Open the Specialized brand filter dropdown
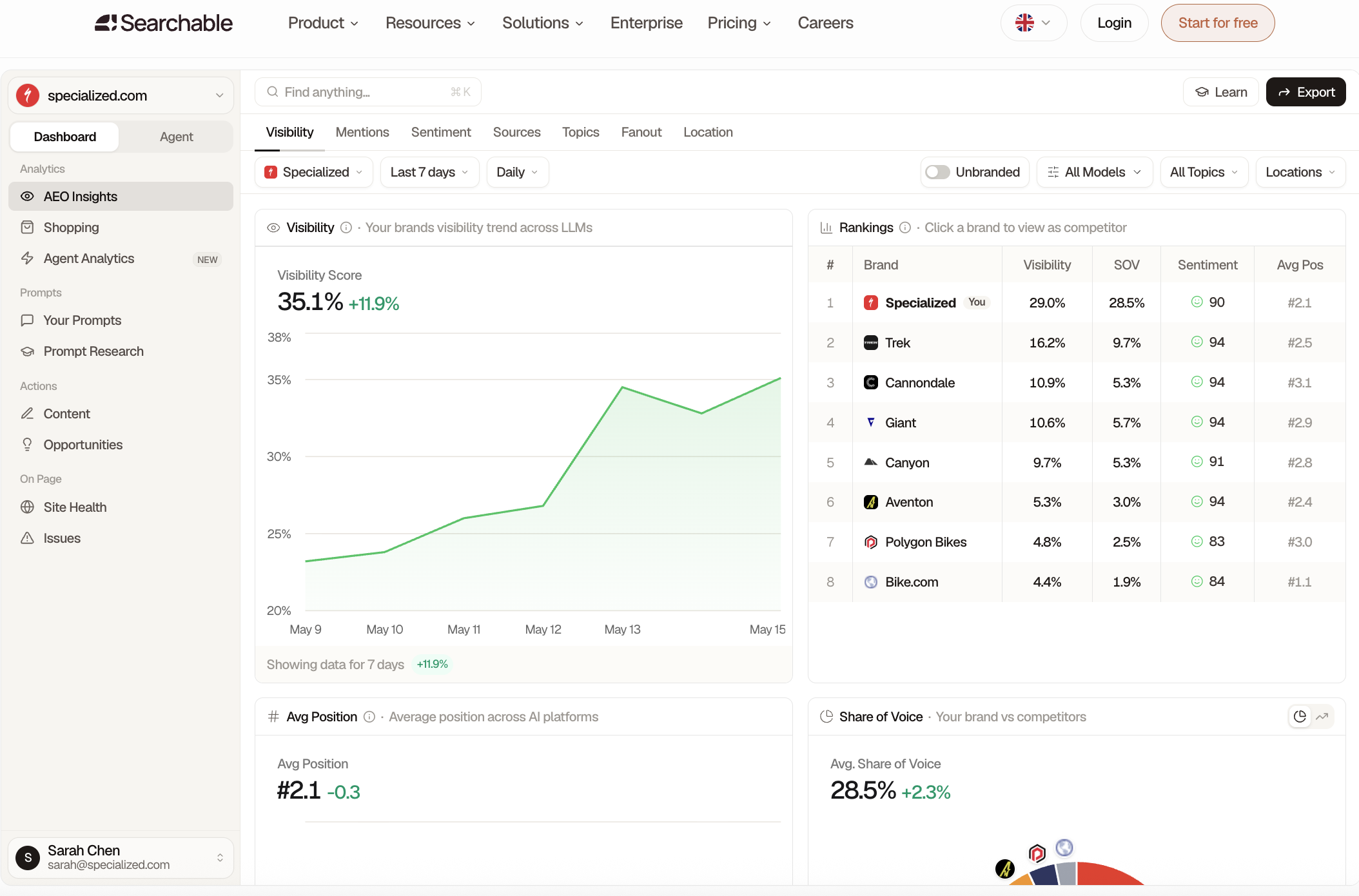This screenshot has width=1359, height=896. (x=313, y=172)
